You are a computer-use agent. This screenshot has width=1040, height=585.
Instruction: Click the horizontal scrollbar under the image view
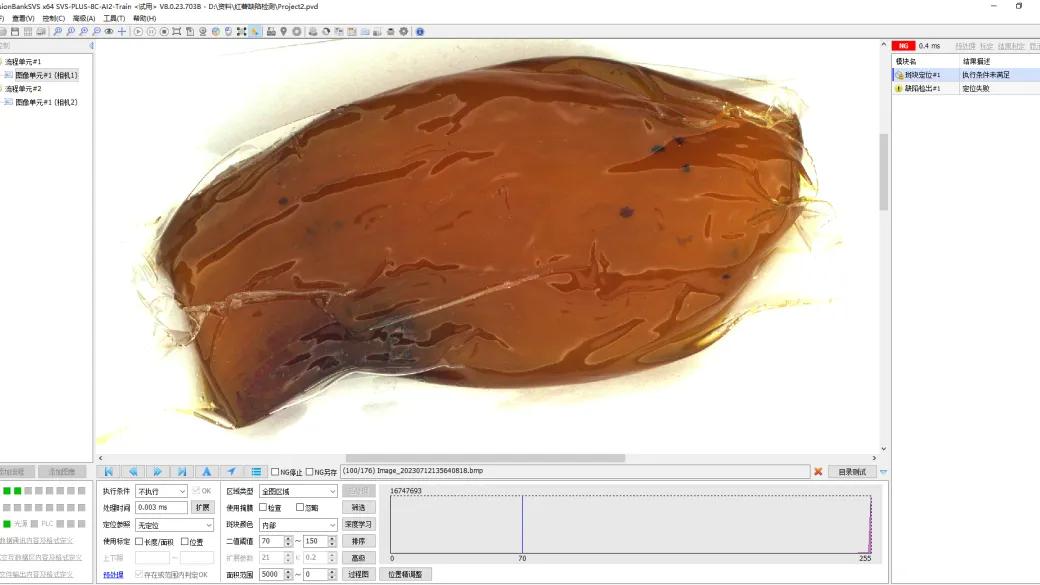(485, 458)
